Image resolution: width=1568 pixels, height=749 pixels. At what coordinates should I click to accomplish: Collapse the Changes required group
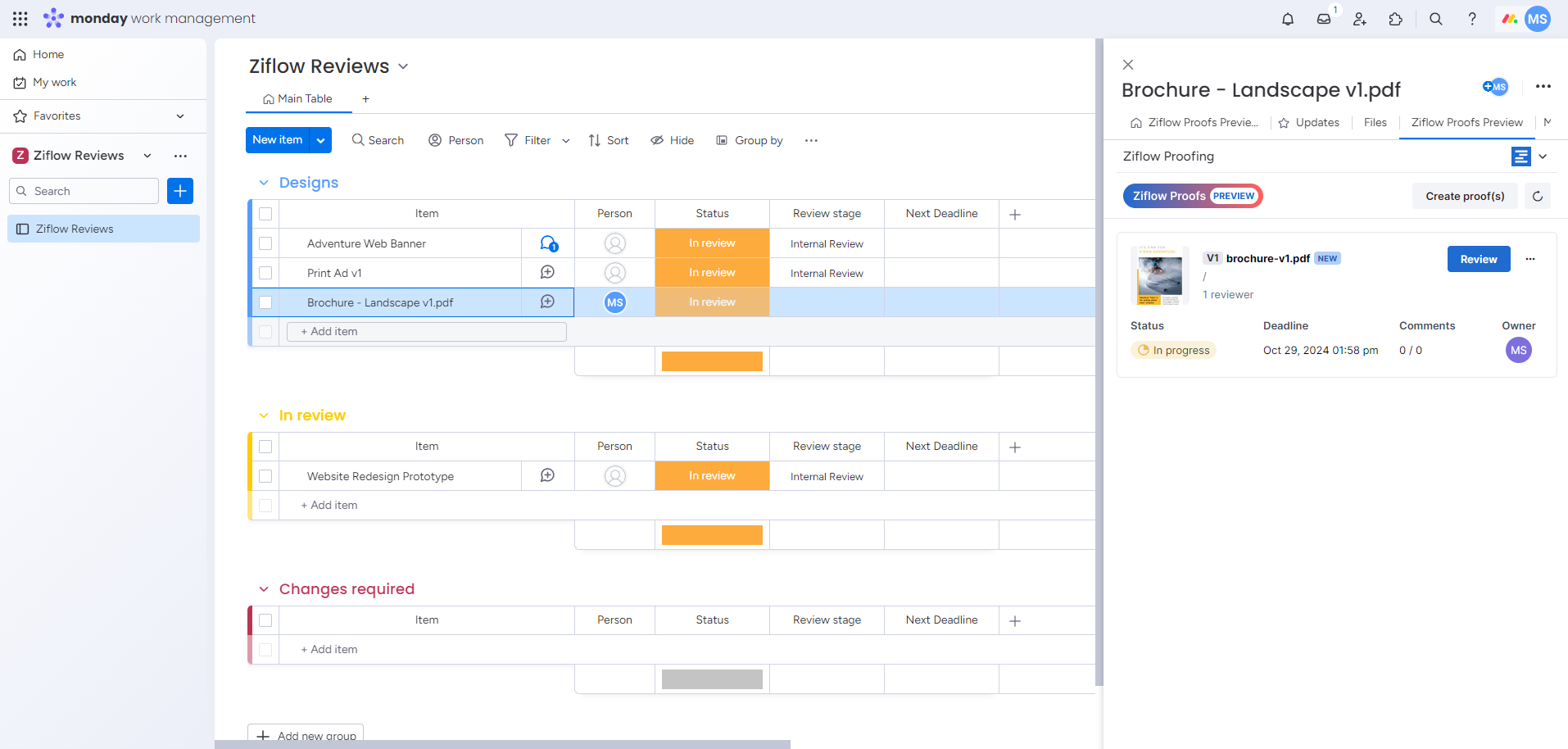pos(264,588)
